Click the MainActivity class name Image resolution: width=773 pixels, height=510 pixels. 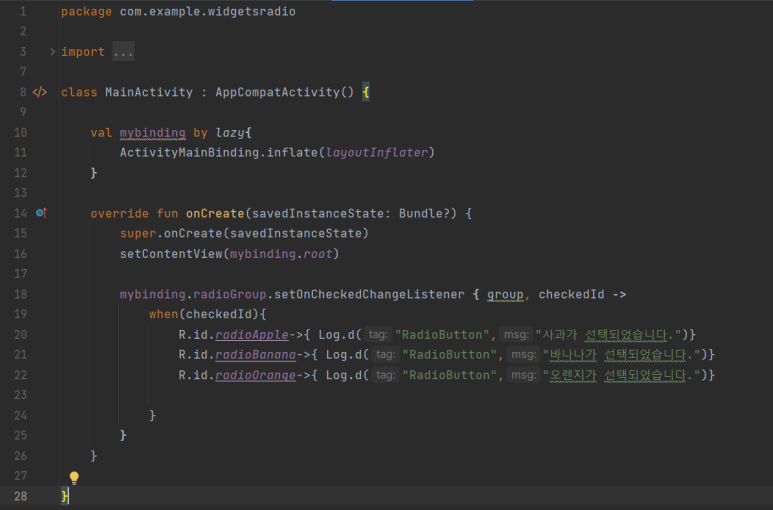(x=149, y=92)
